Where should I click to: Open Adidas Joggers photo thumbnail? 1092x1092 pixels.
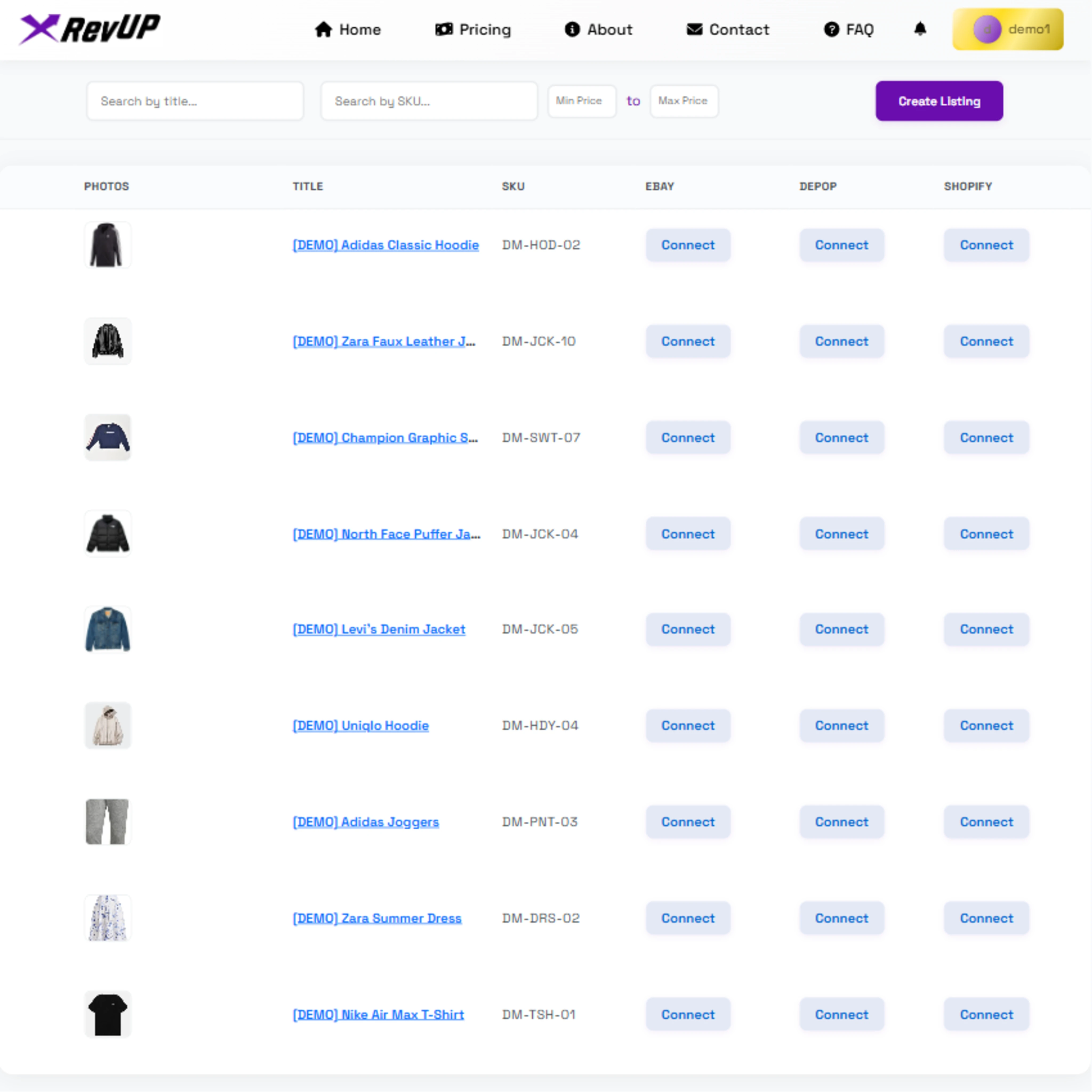pos(107,822)
